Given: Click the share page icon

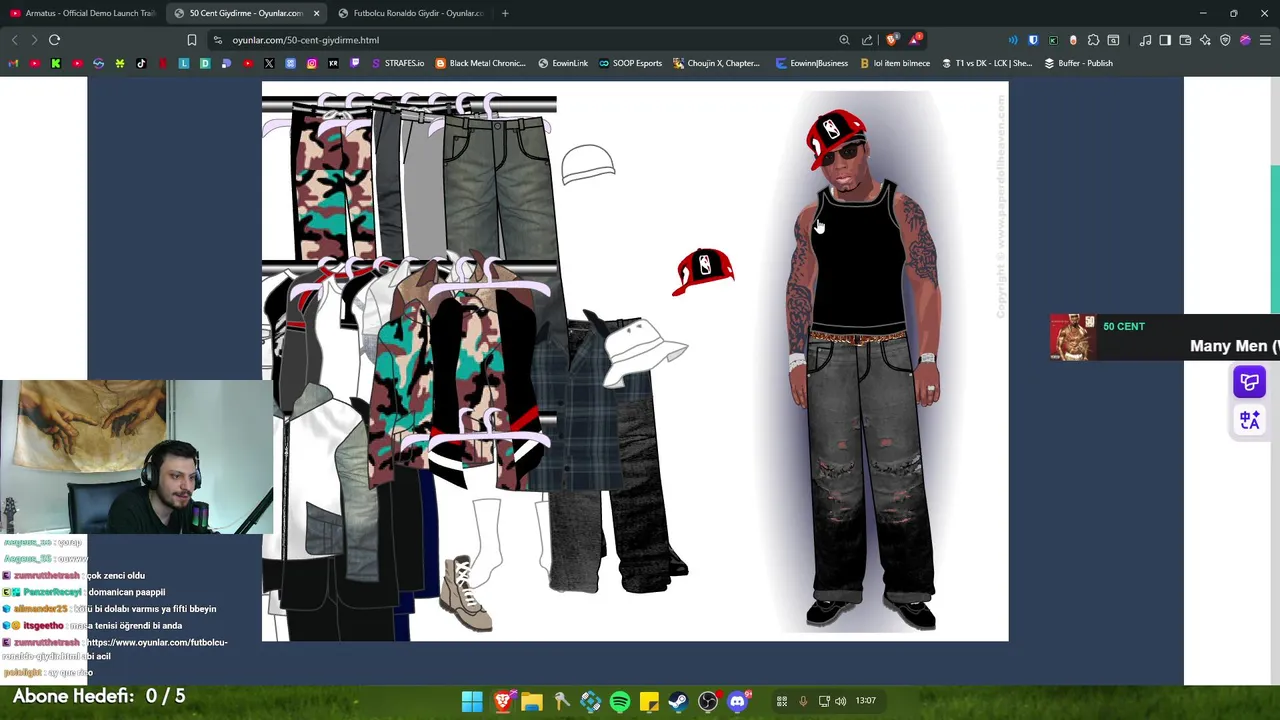Looking at the screenshot, I should coord(867,40).
